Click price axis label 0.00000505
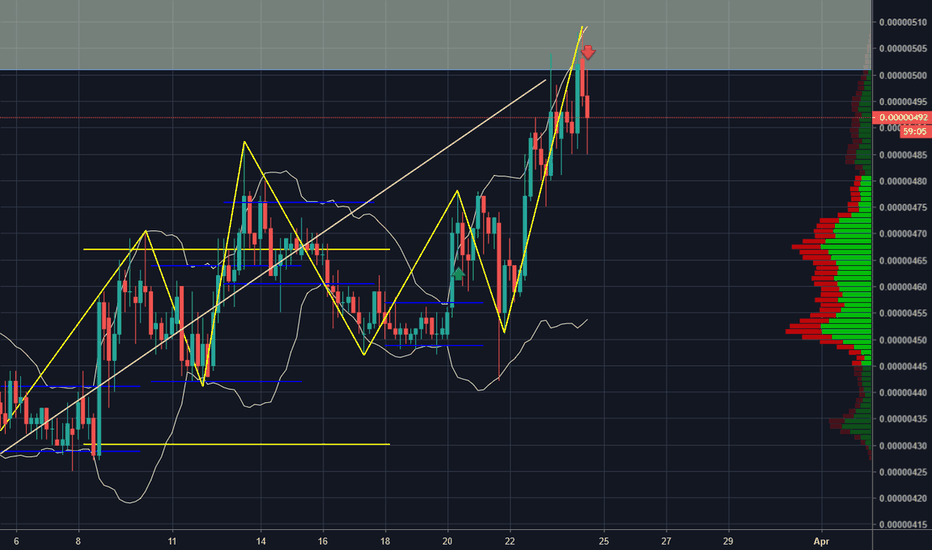932x550 pixels. coord(903,49)
